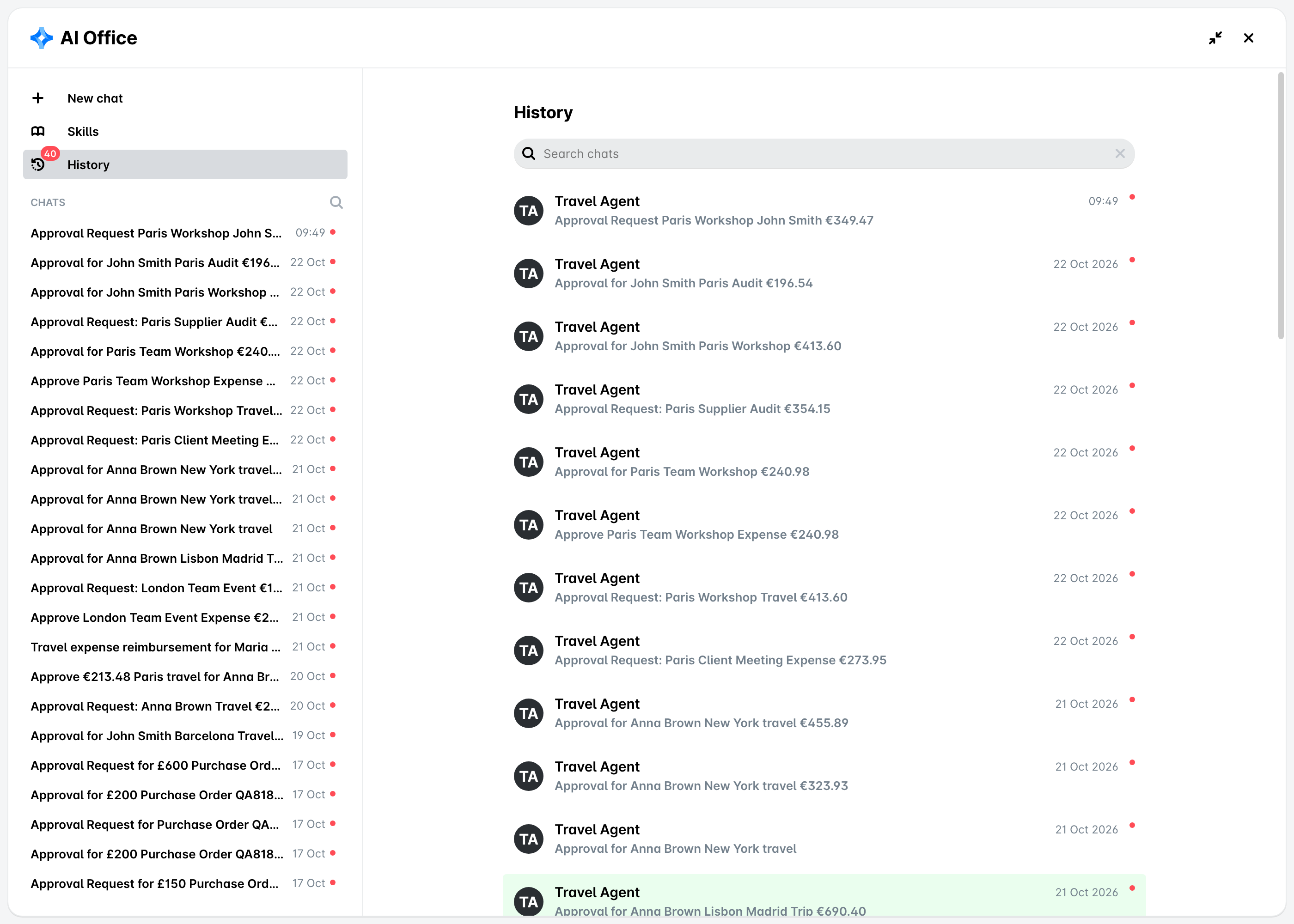Viewport: 1294px width, 924px height.
Task: Open 'Approve Paris Team Workshop Expense €240.98' history entry
Action: [x=824, y=524]
